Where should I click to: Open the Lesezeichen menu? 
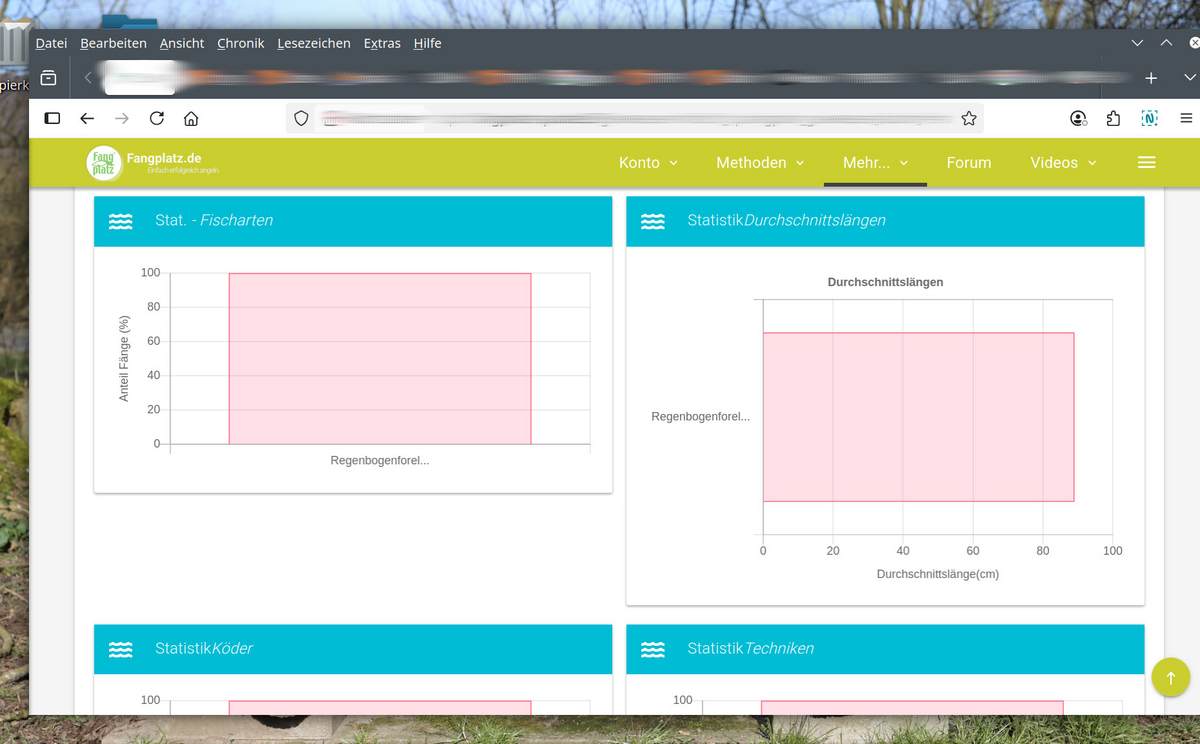[x=313, y=43]
